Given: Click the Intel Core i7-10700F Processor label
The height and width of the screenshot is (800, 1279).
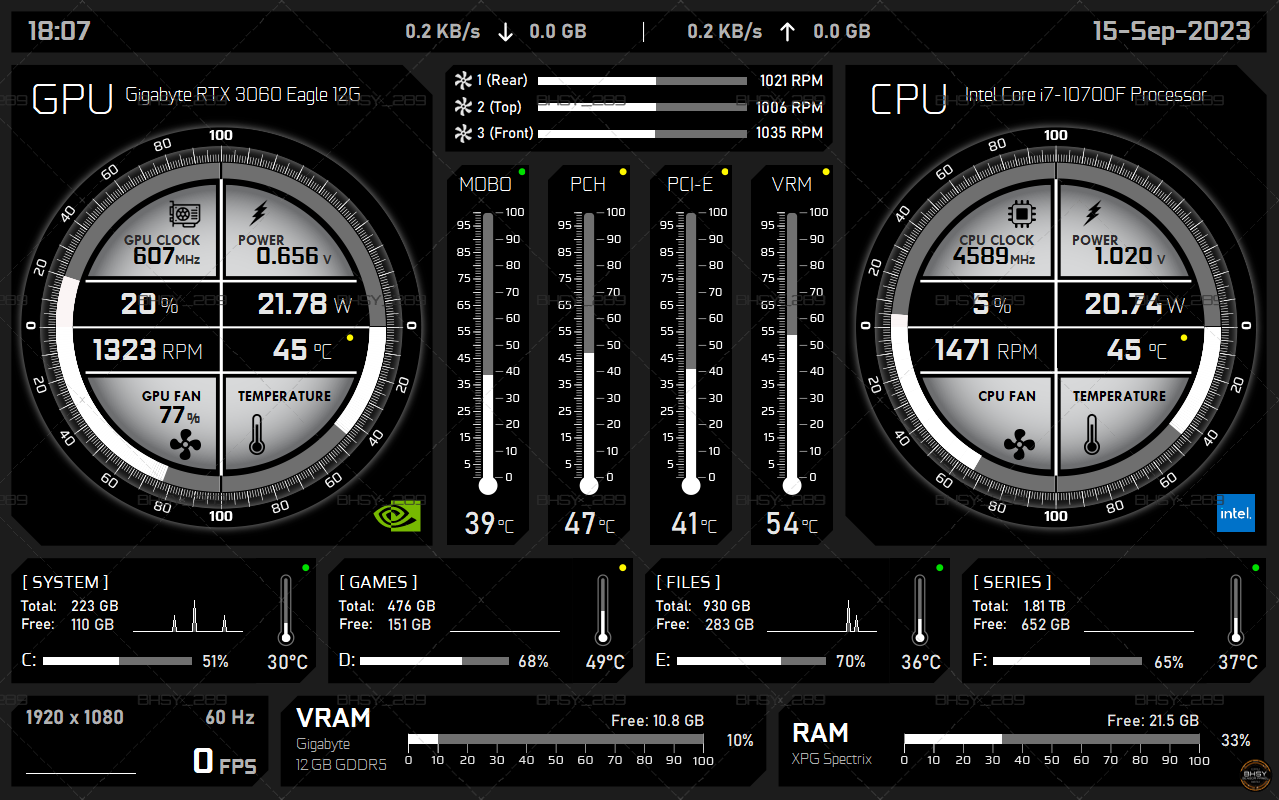Looking at the screenshot, I should [1085, 96].
